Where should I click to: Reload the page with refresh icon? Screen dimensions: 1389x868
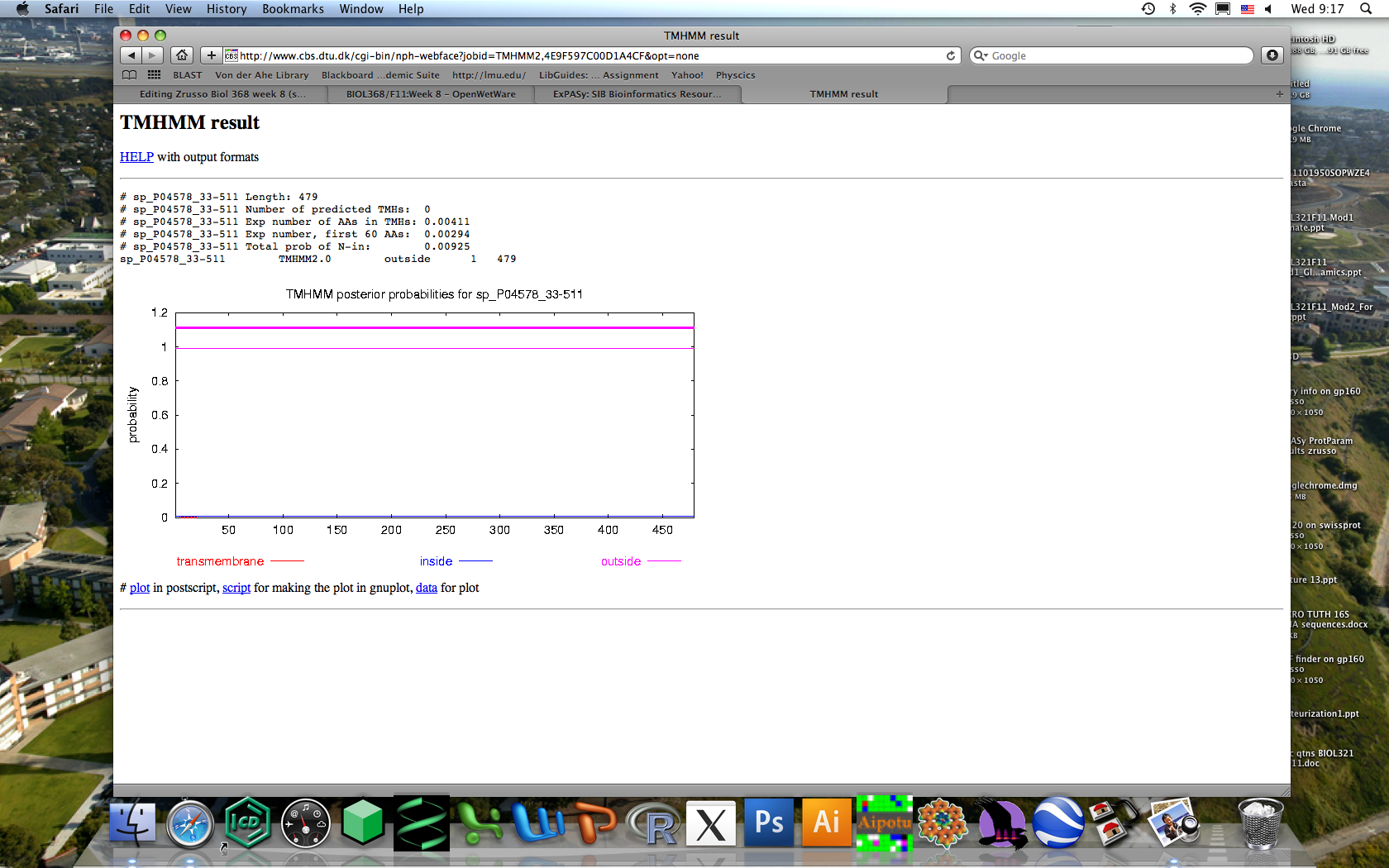951,55
